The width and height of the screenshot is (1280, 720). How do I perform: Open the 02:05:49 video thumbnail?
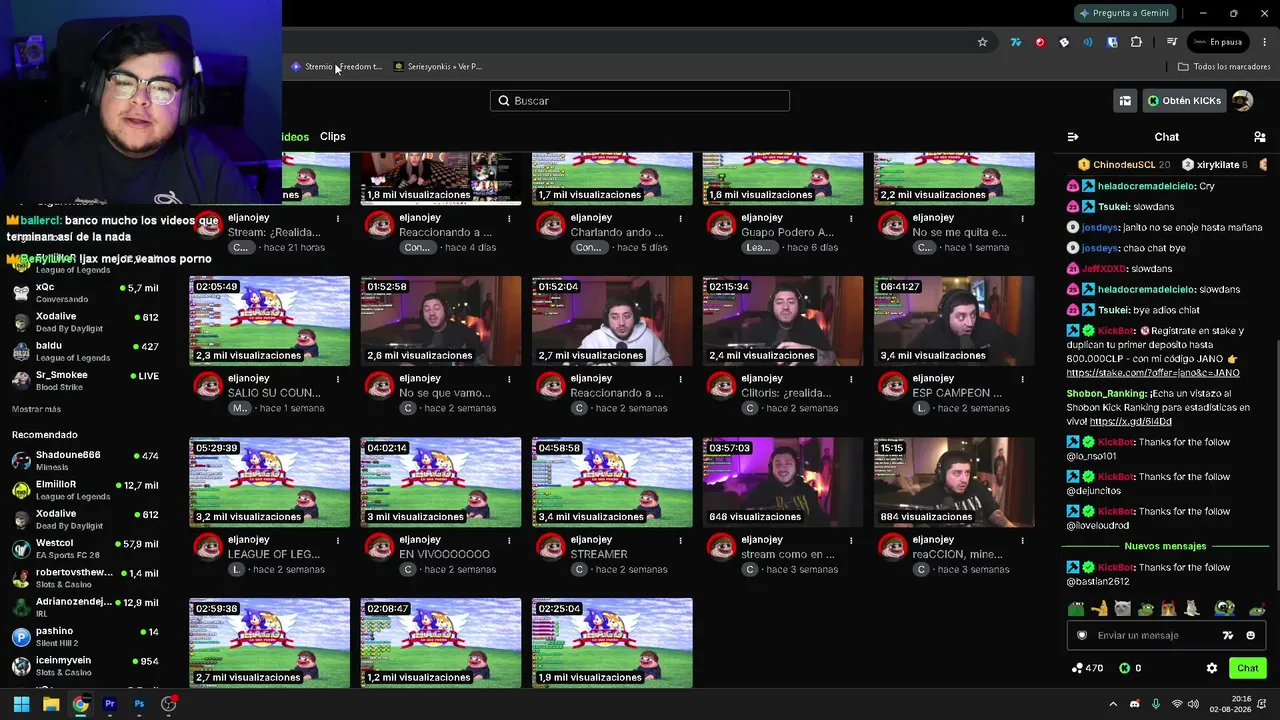270,321
